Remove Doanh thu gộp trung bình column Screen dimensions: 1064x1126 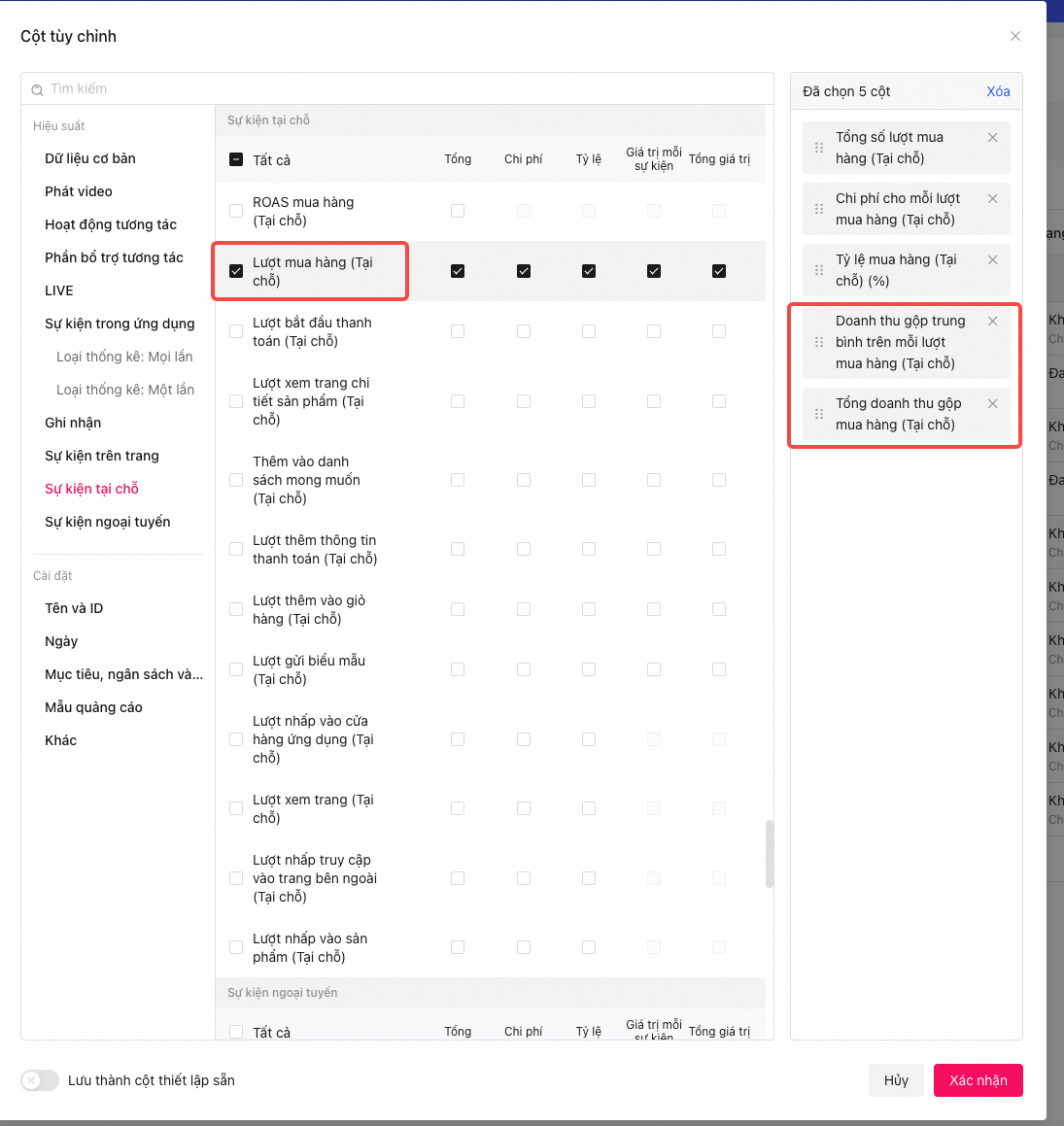[992, 321]
